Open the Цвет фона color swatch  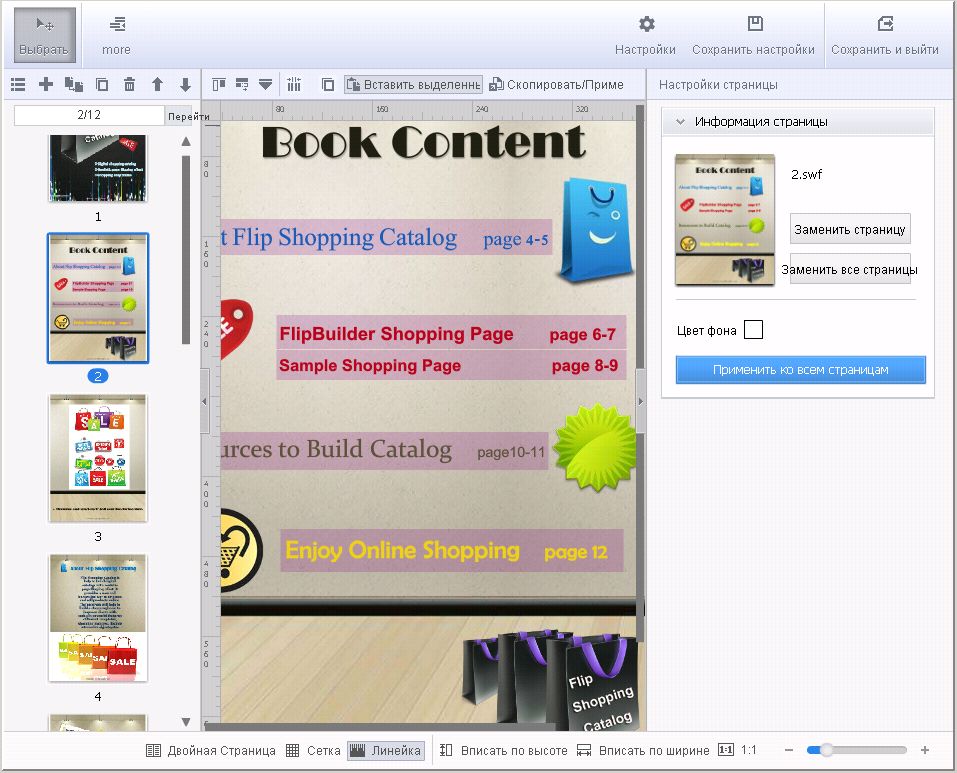tap(753, 330)
